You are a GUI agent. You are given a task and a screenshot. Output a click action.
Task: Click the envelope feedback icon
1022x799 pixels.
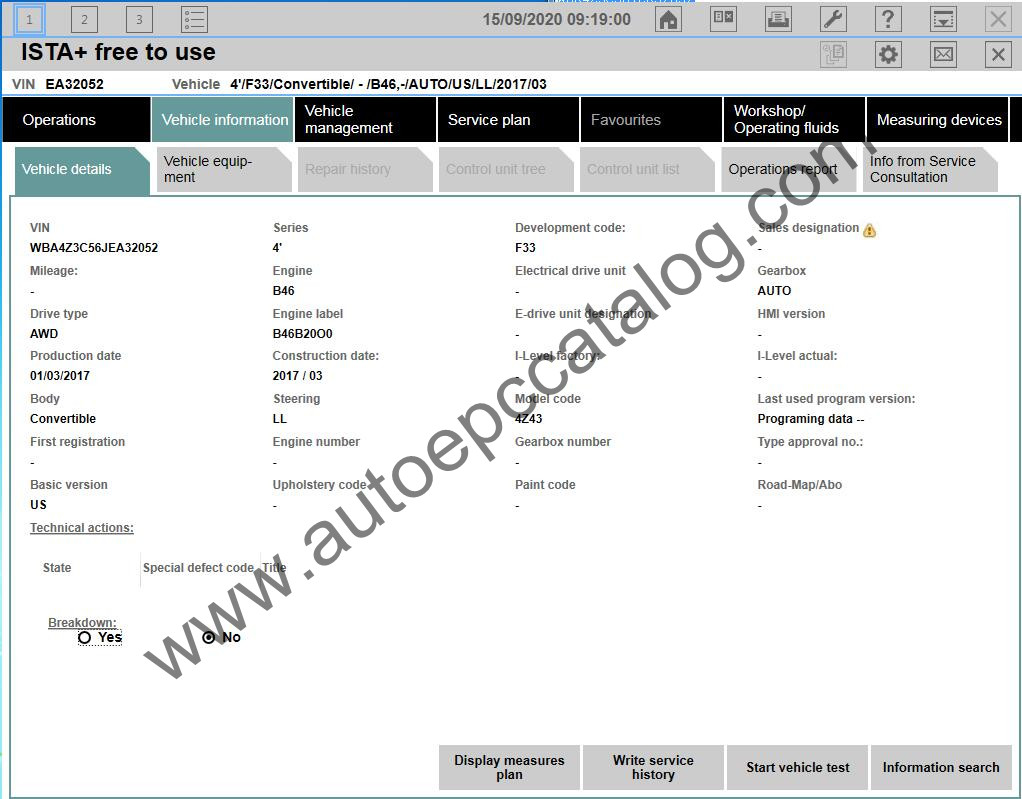(x=943, y=54)
